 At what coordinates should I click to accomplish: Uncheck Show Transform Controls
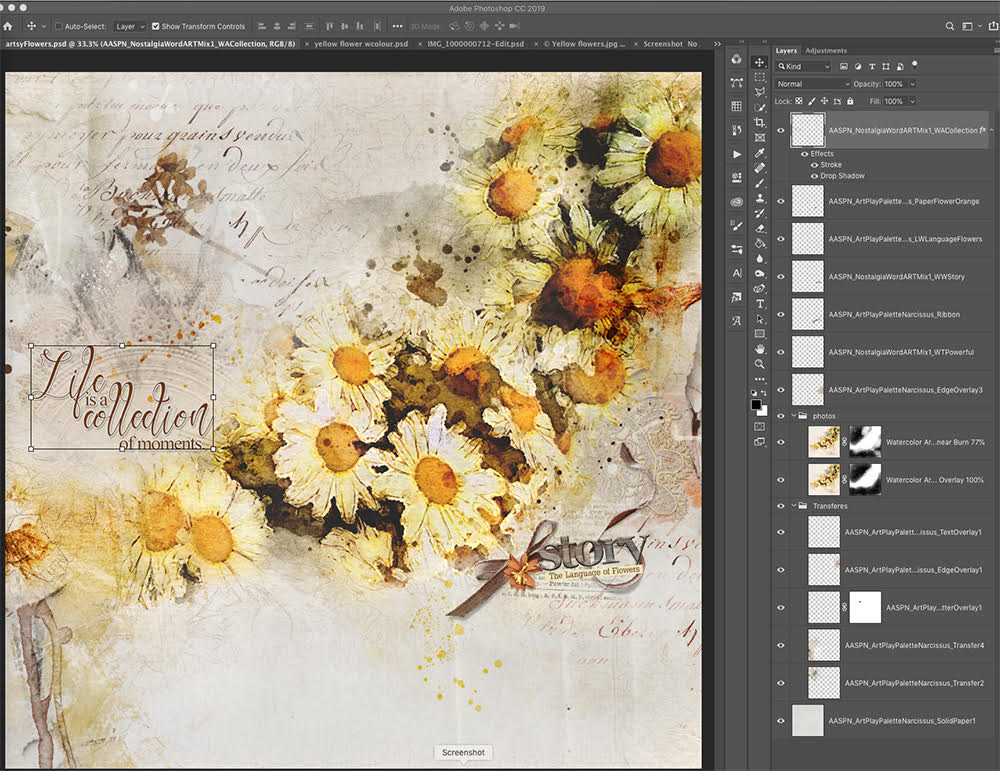tap(155, 26)
